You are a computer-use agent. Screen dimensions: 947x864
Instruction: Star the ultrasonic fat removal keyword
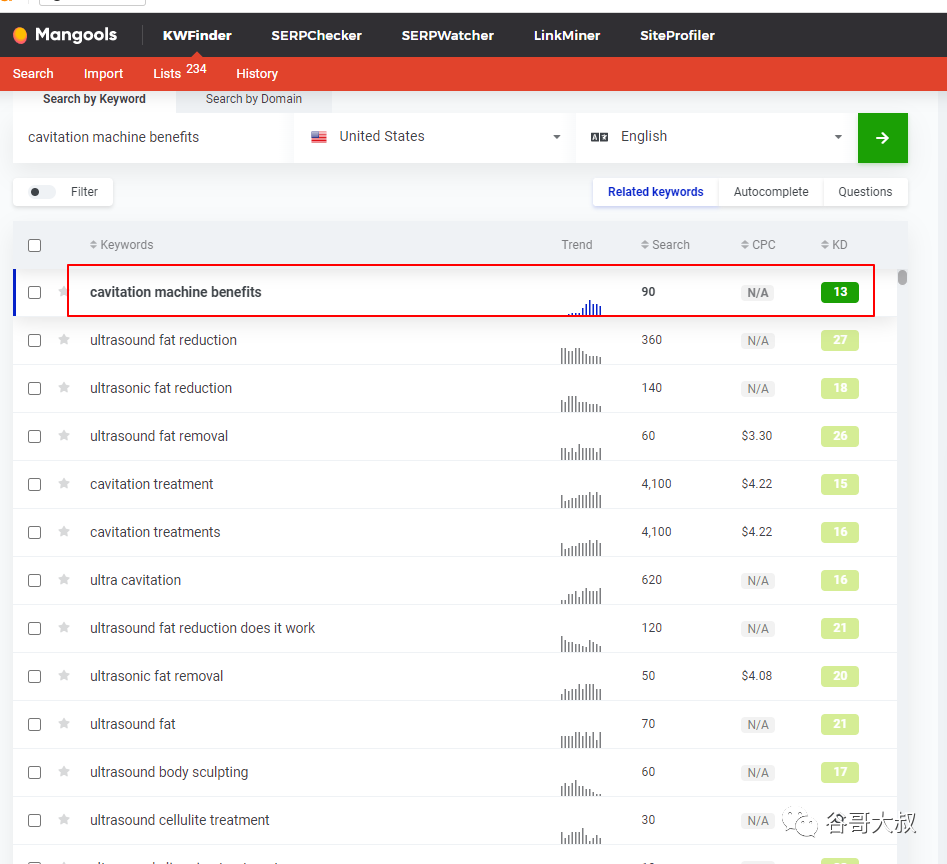[x=64, y=676]
